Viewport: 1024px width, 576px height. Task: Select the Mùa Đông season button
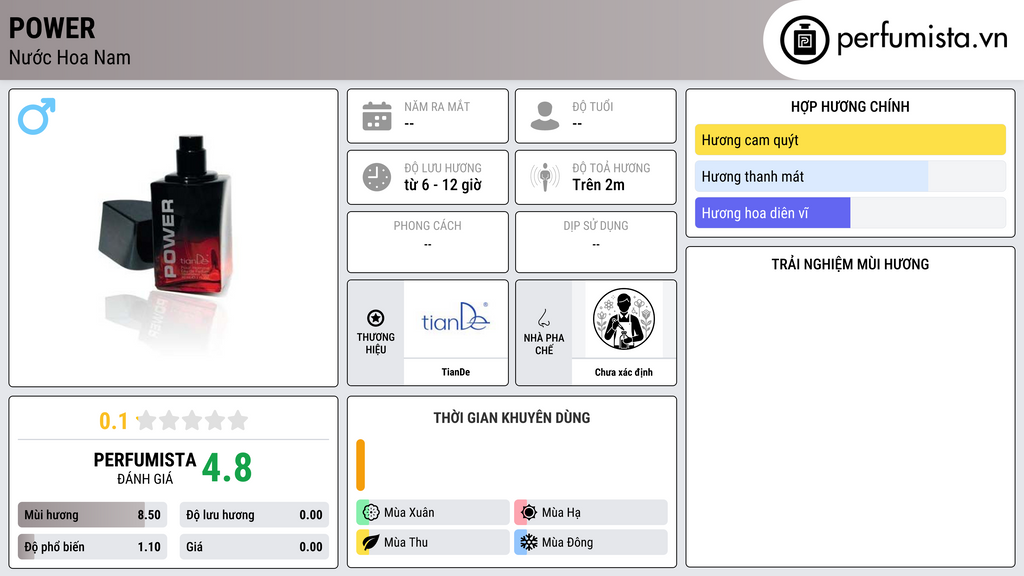tap(591, 542)
